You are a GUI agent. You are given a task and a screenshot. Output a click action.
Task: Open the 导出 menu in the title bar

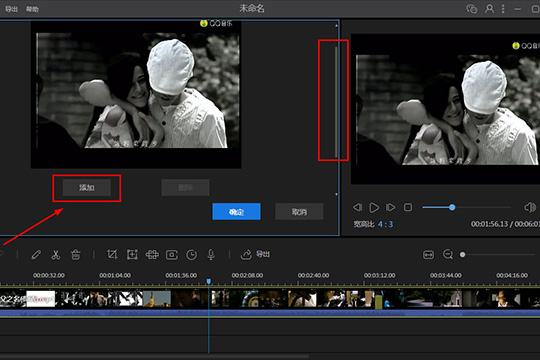coord(11,9)
